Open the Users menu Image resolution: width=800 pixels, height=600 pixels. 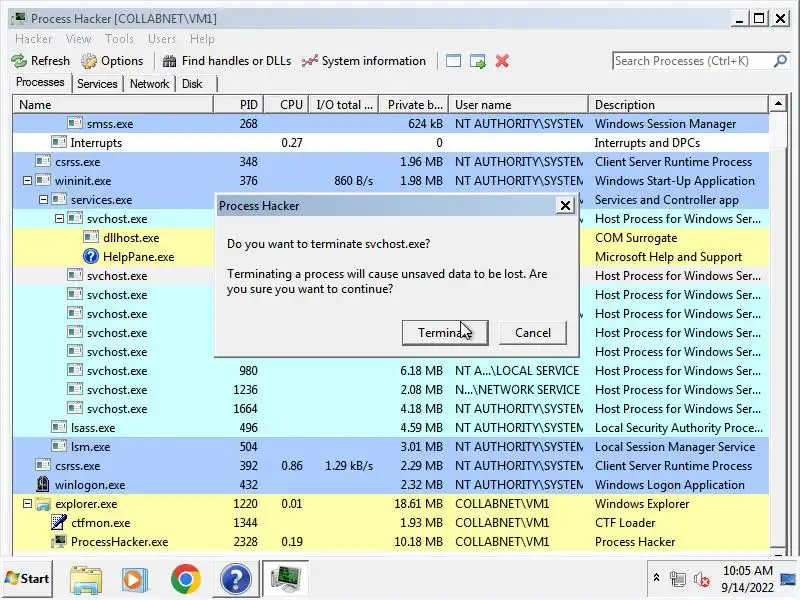162,39
